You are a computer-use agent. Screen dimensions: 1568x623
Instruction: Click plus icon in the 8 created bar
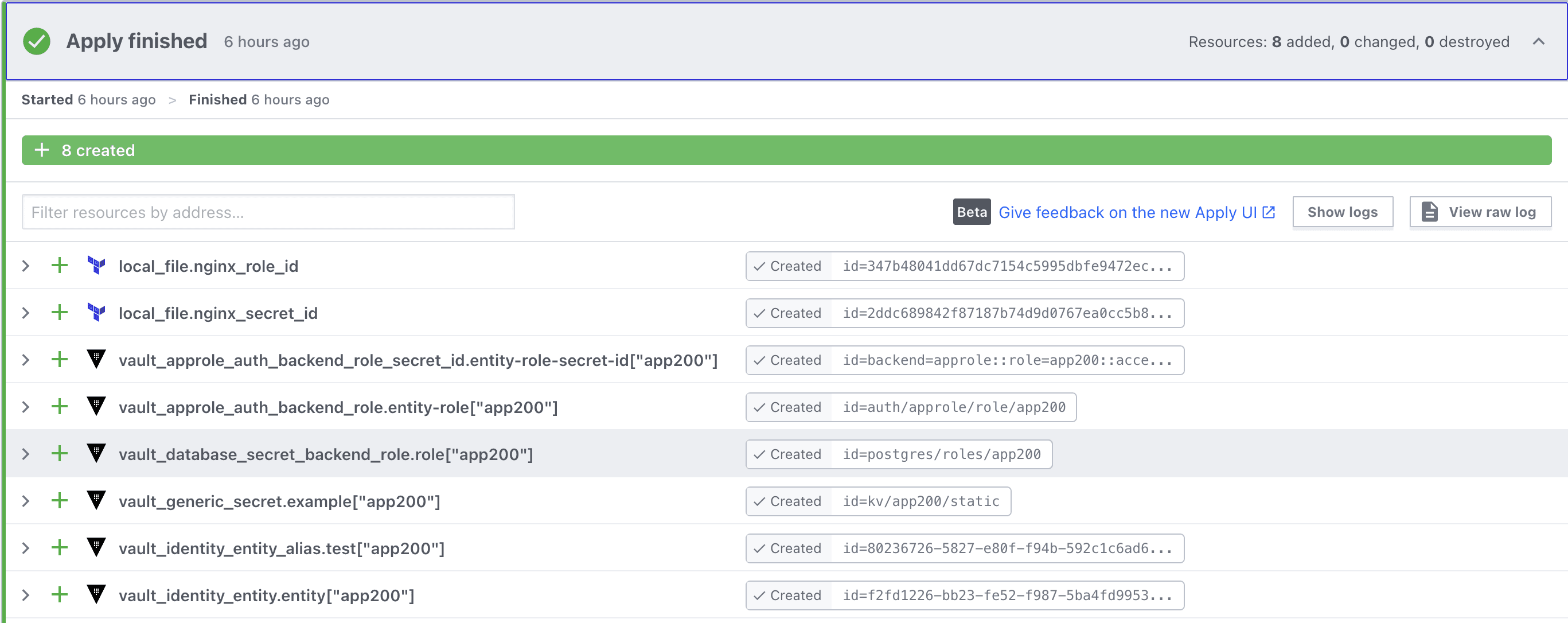coord(41,150)
